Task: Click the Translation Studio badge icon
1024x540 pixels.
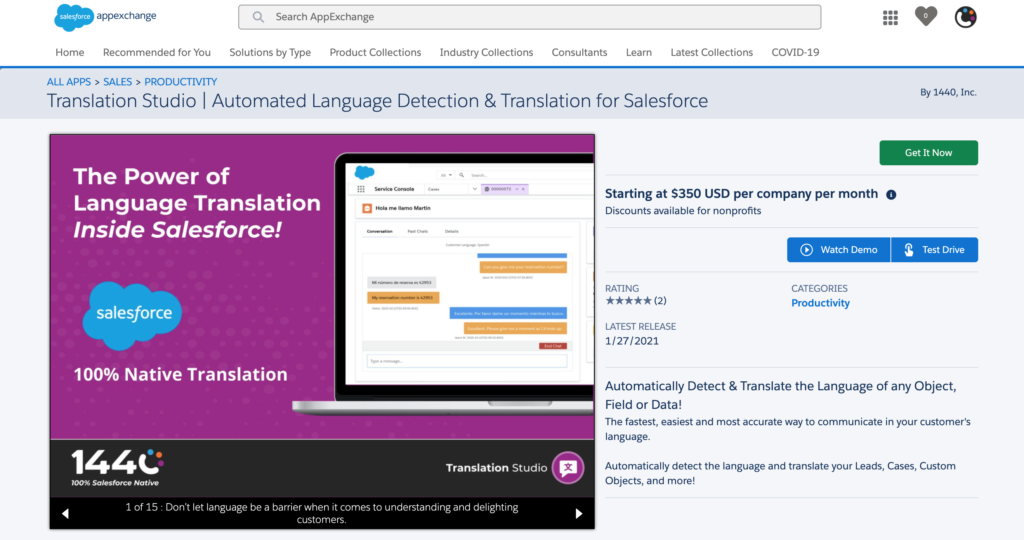Action: click(568, 468)
